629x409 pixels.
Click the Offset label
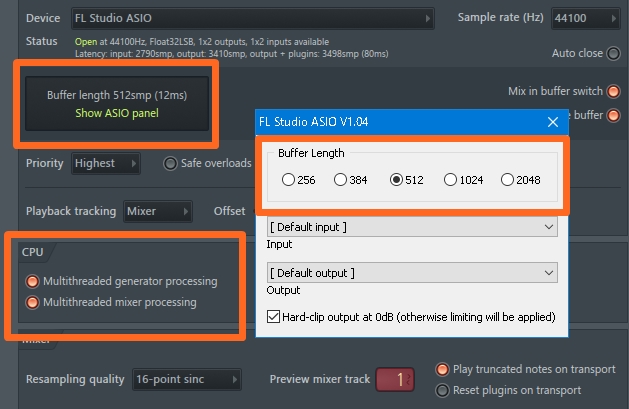(x=229, y=211)
